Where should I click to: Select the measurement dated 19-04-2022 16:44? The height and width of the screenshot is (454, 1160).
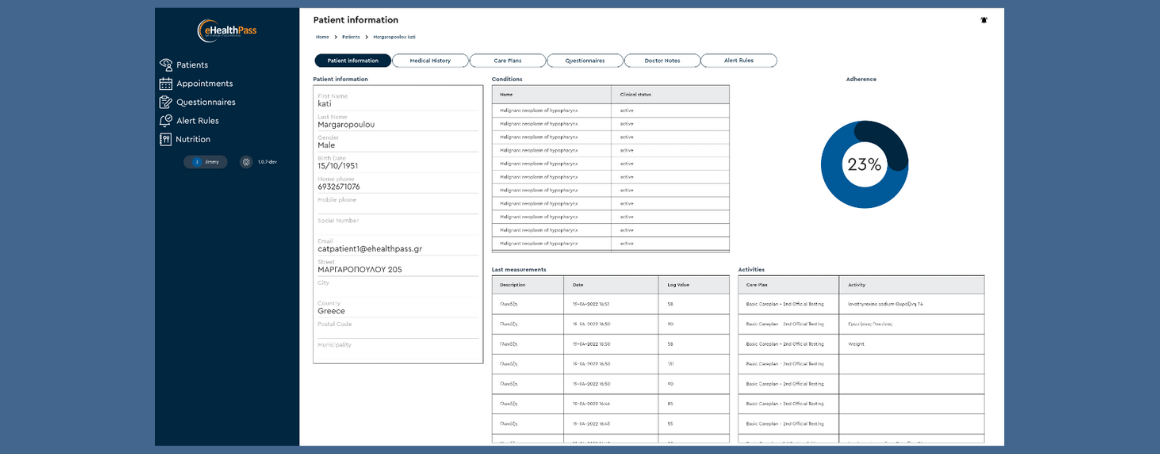pyautogui.click(x=610, y=404)
